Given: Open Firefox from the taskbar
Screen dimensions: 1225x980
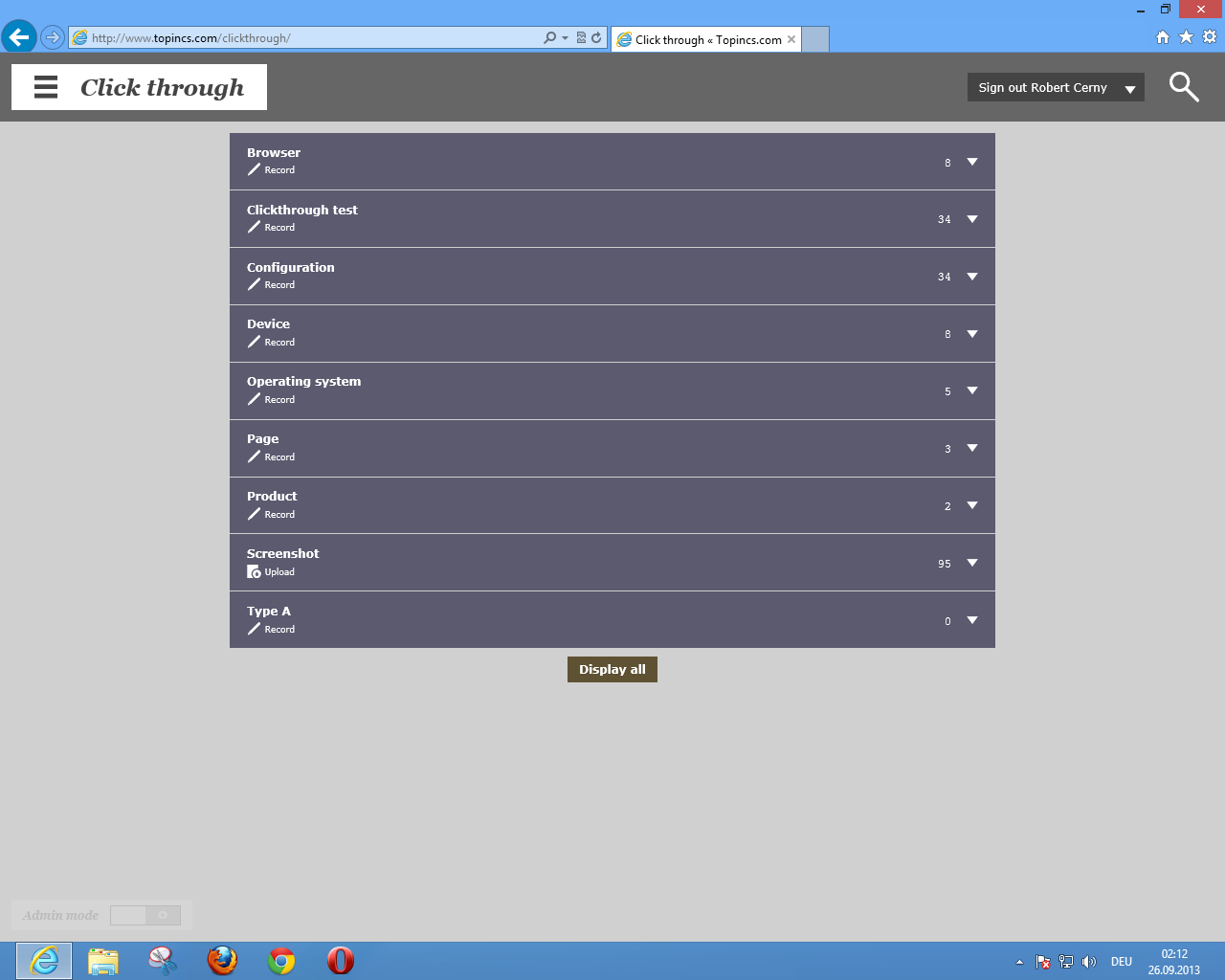Looking at the screenshot, I should point(222,960).
